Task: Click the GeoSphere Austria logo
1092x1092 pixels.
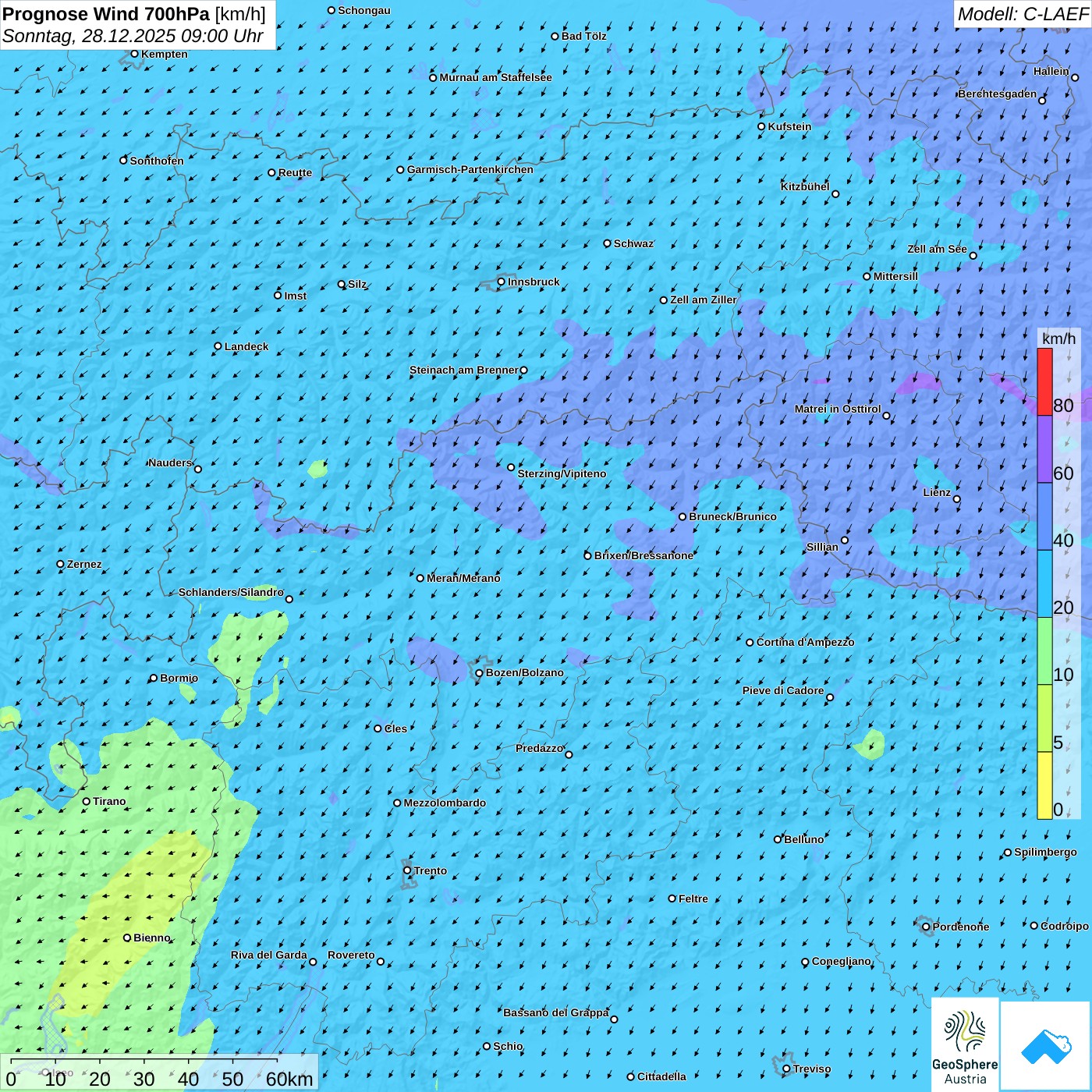Action: (965, 1044)
